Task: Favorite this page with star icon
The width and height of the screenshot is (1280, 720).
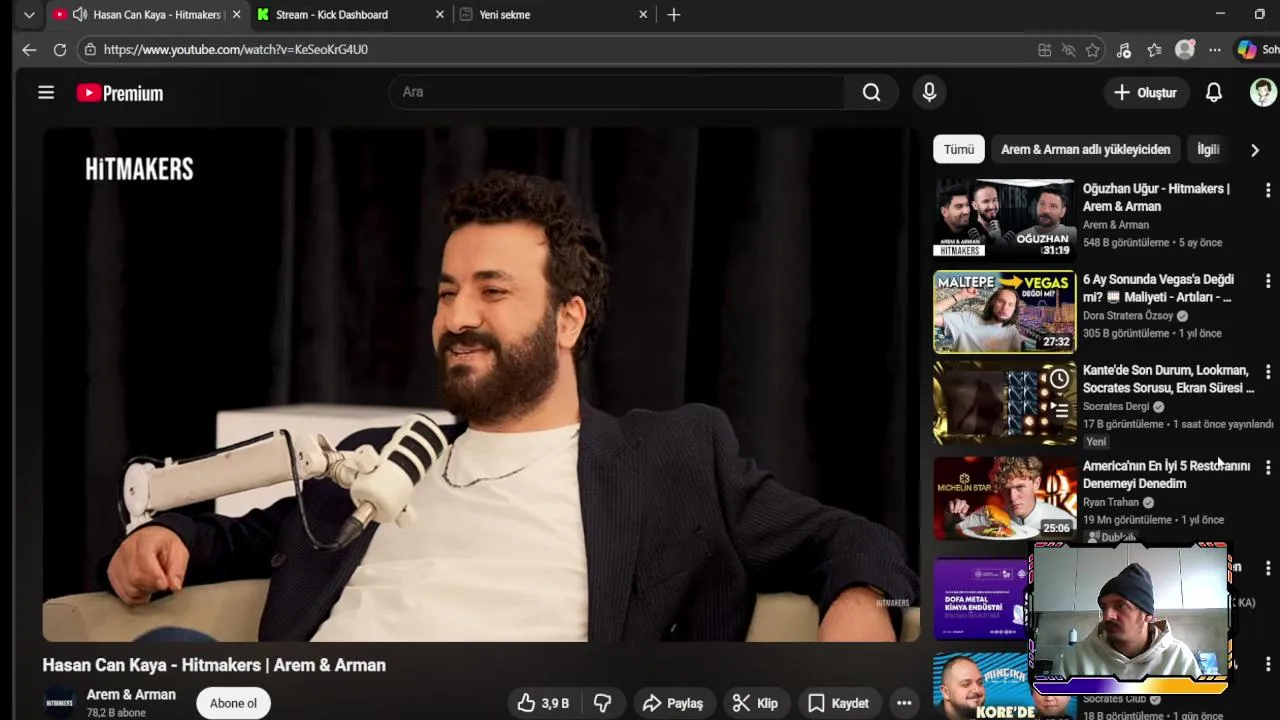Action: [1093, 50]
